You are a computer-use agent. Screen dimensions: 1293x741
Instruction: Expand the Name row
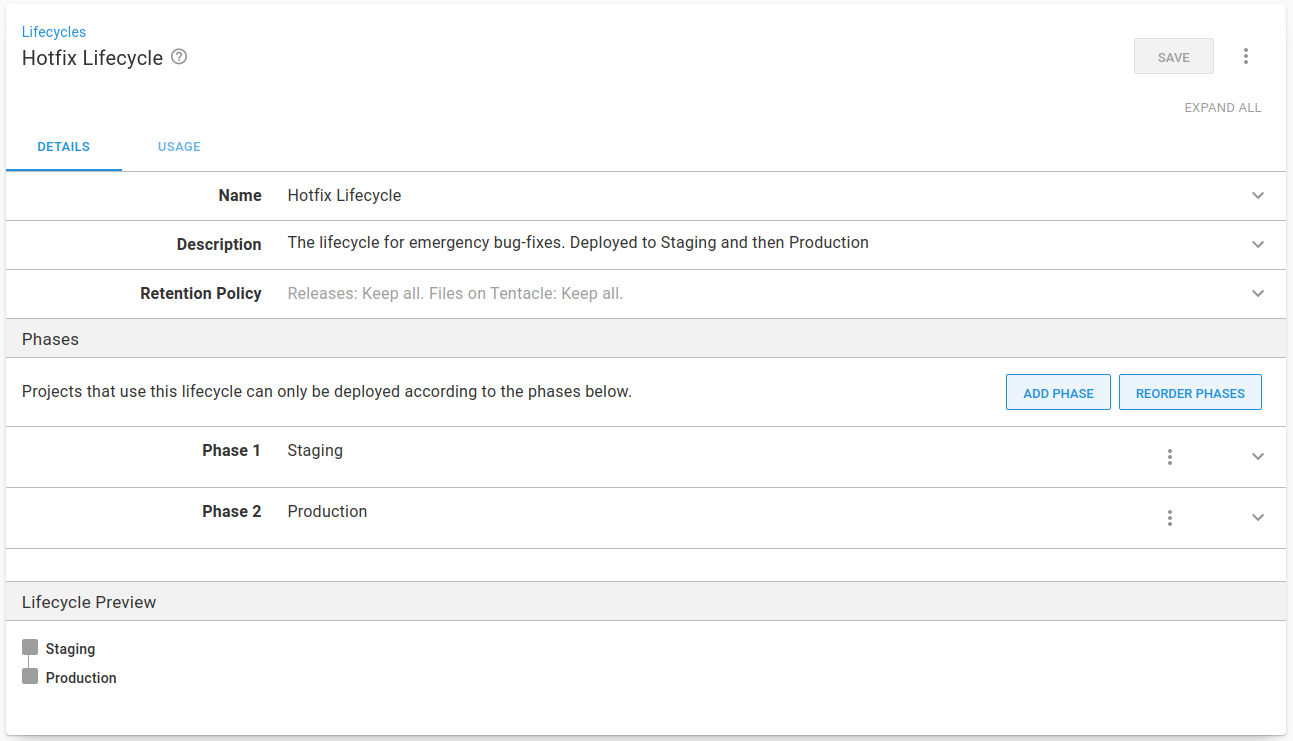1257,196
